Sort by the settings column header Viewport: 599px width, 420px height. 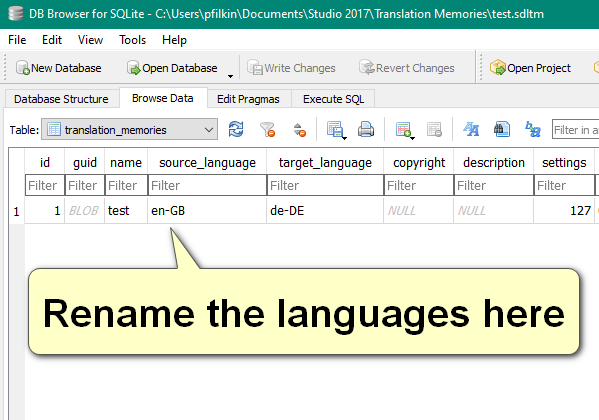564,162
